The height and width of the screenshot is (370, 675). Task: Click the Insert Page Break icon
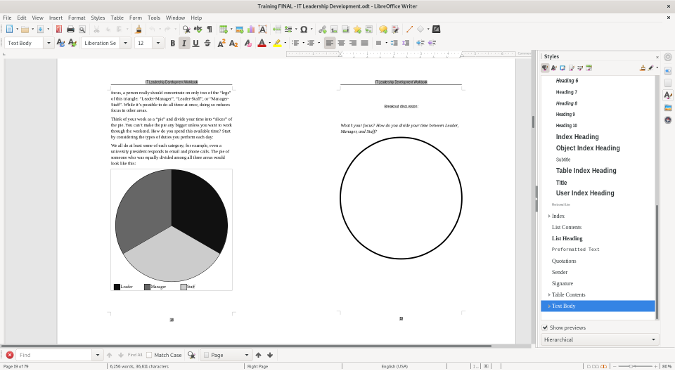277,29
